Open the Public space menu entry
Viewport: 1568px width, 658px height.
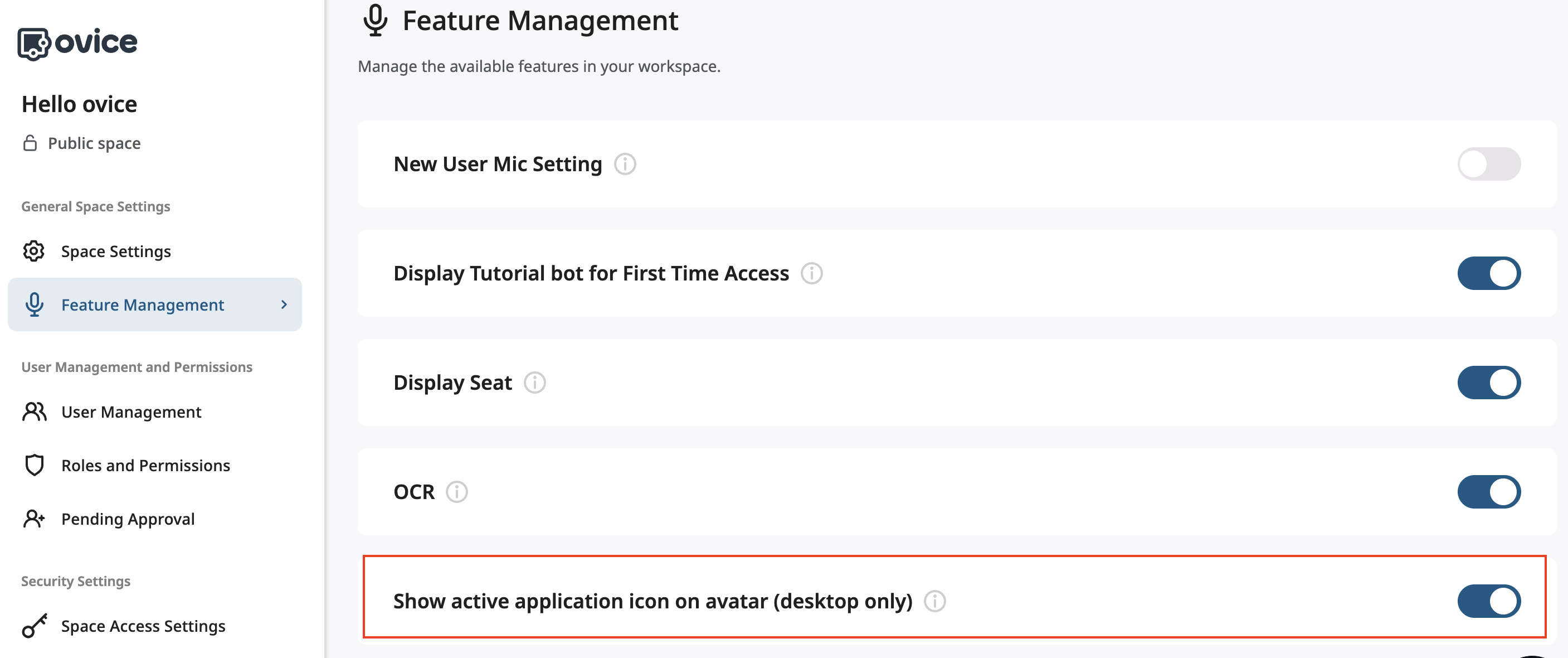(94, 143)
